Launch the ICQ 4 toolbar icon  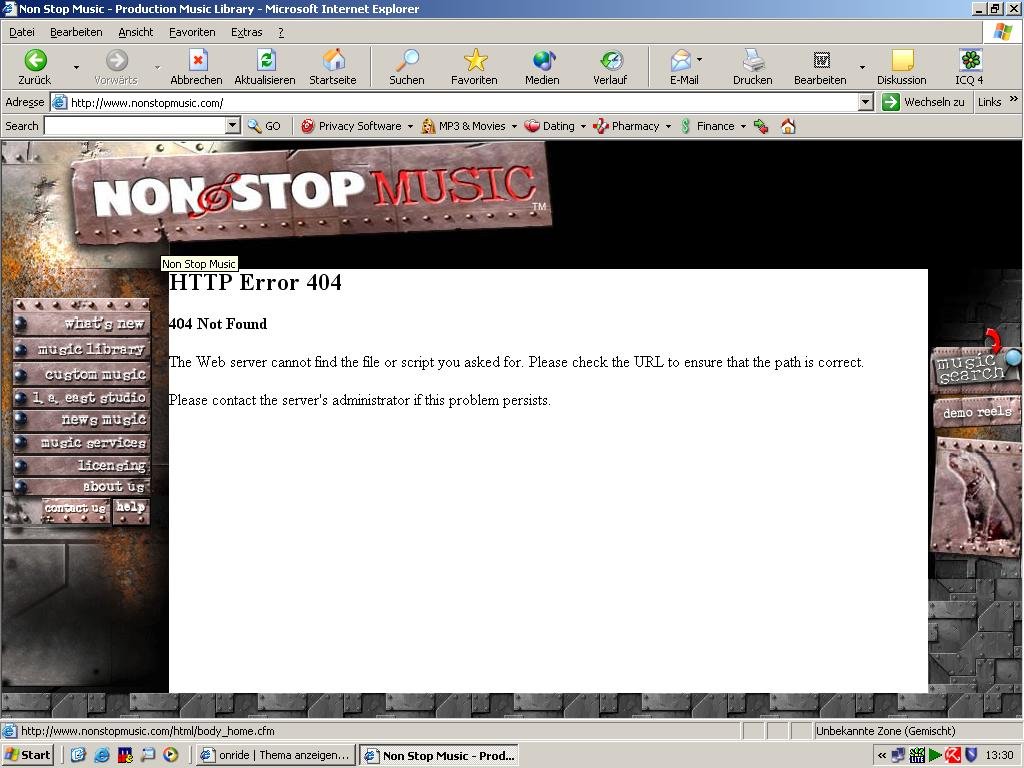point(969,61)
